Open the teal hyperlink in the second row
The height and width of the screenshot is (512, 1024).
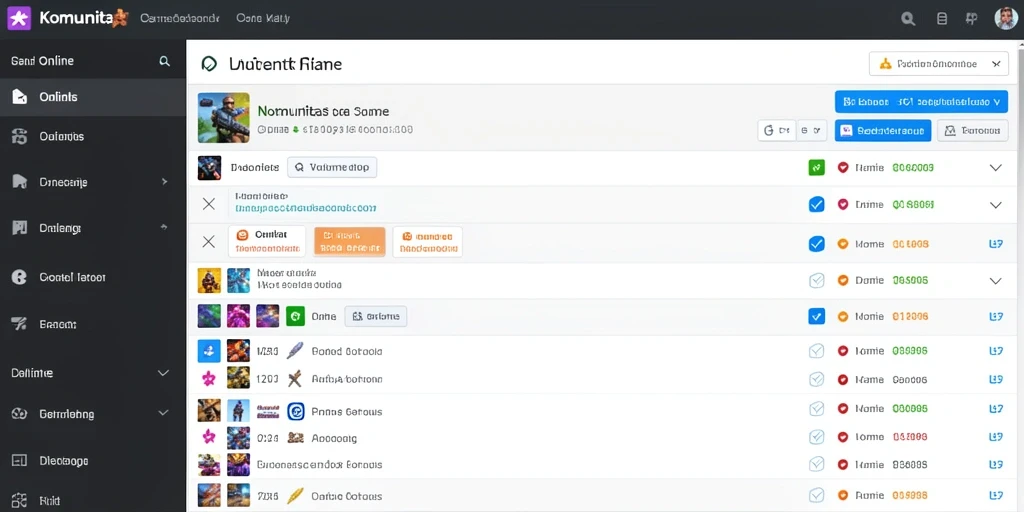306,208
